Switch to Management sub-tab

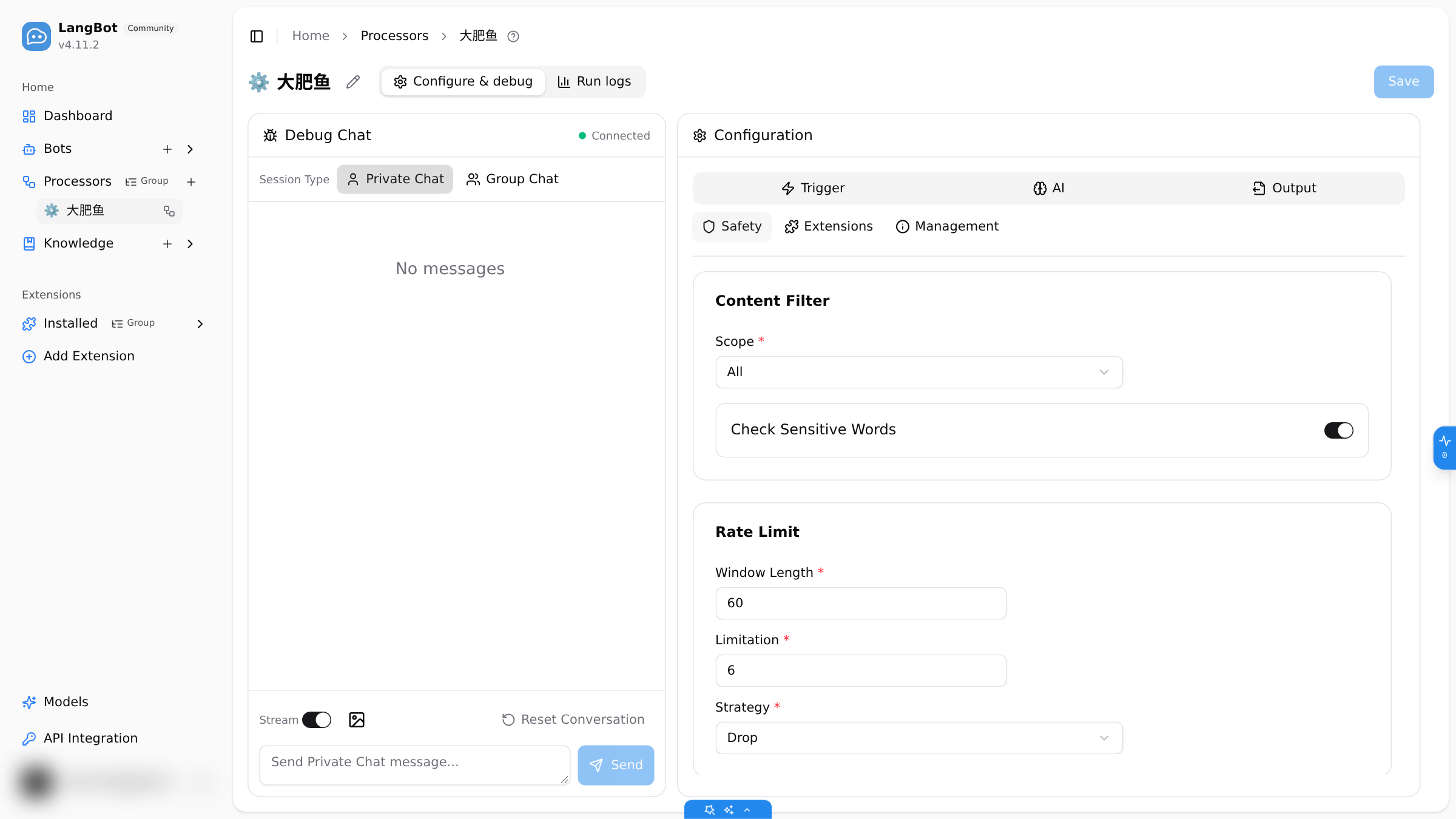[x=947, y=227]
